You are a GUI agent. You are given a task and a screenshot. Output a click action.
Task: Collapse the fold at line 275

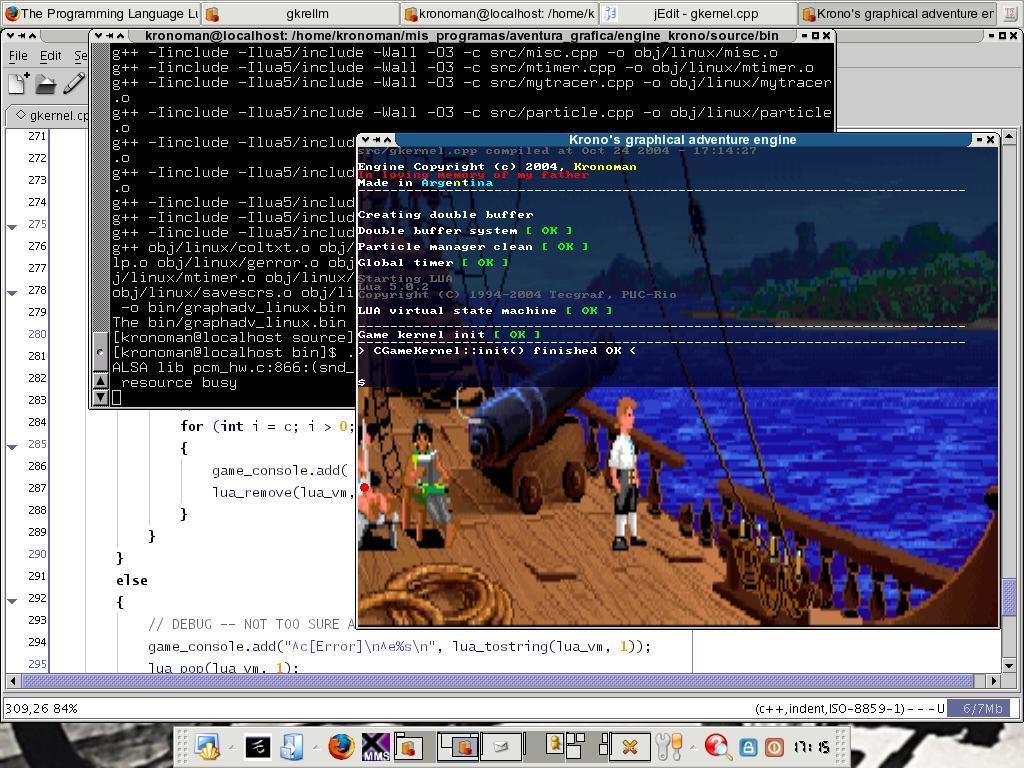pyautogui.click(x=12, y=227)
